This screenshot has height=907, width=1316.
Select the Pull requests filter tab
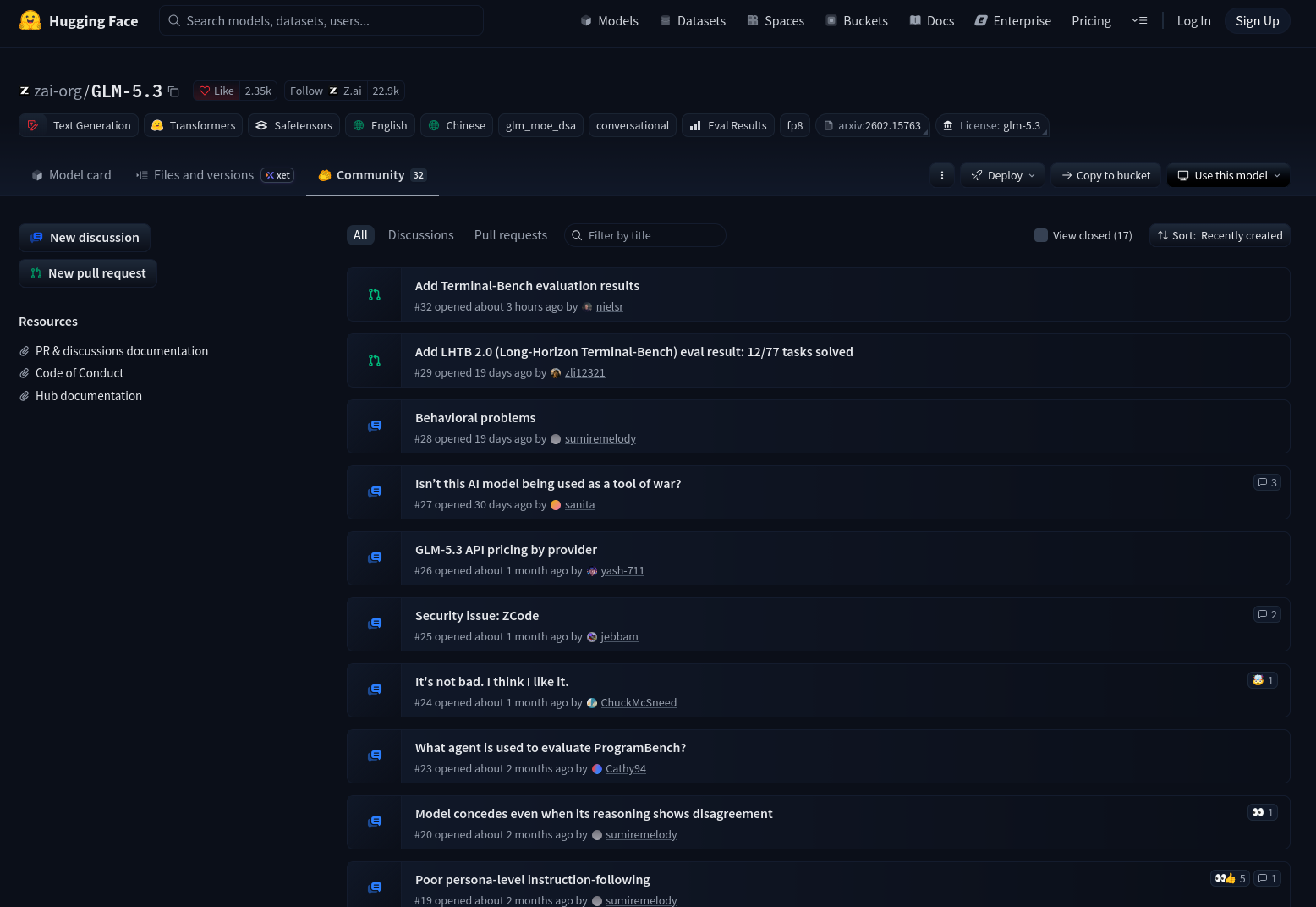[511, 235]
